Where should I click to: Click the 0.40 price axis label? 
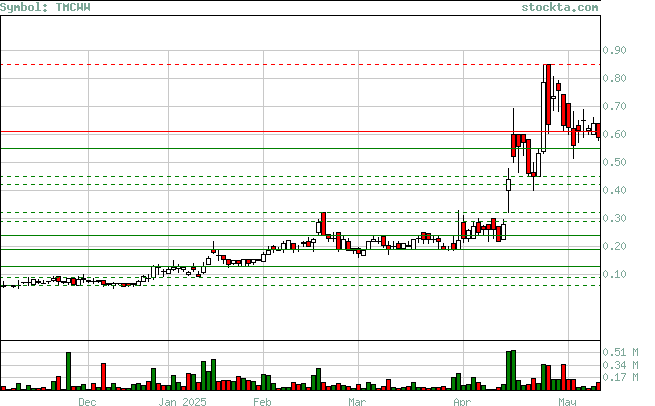pos(614,190)
